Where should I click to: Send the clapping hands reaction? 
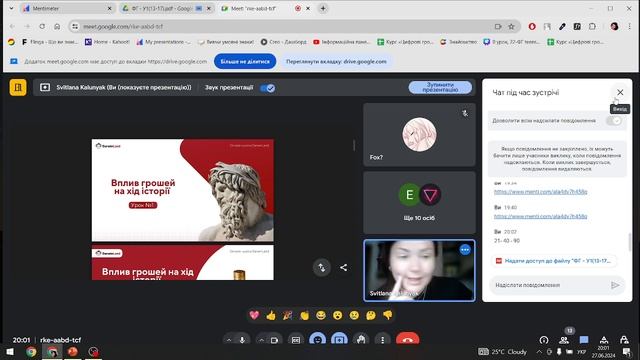(304, 315)
